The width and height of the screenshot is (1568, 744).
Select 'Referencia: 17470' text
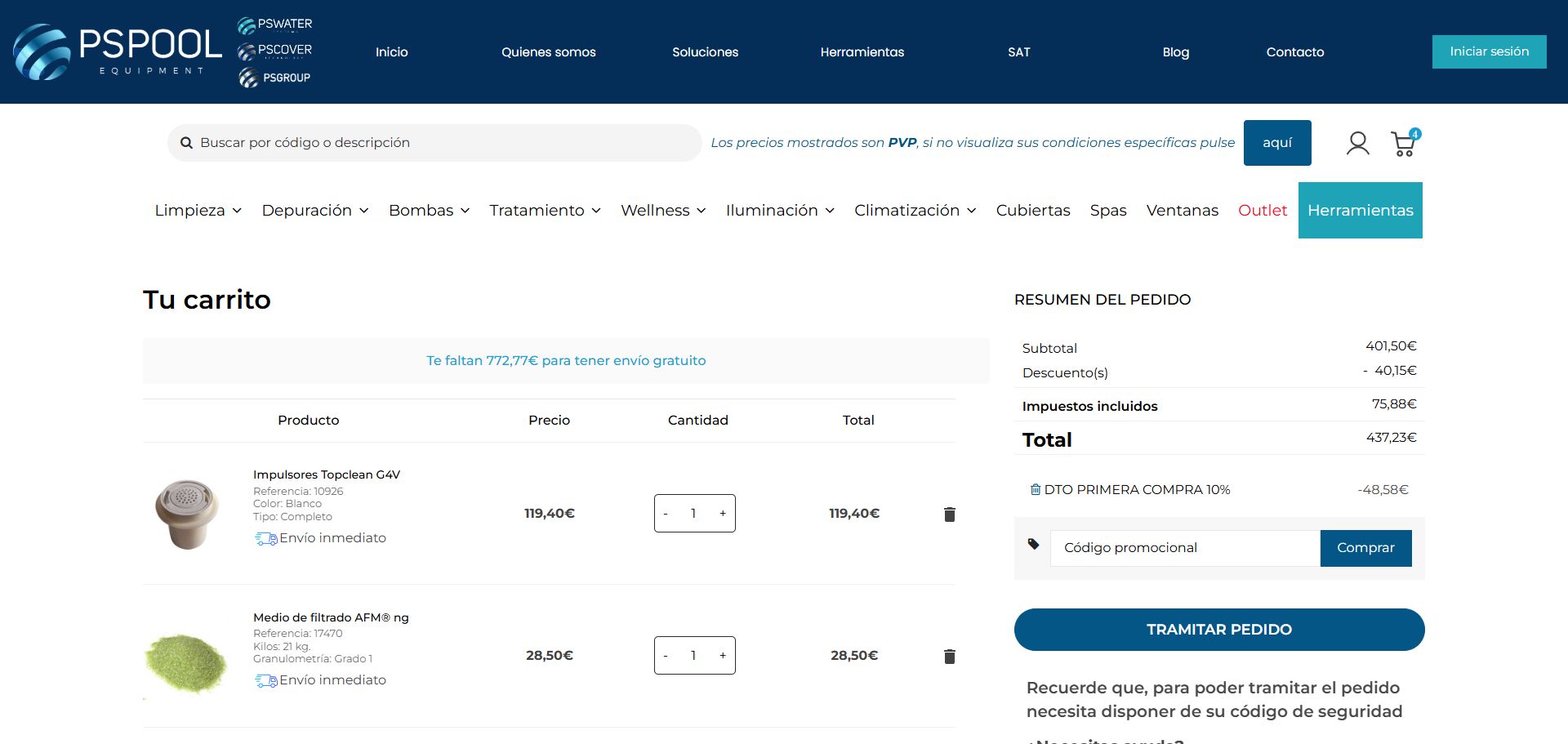298,633
